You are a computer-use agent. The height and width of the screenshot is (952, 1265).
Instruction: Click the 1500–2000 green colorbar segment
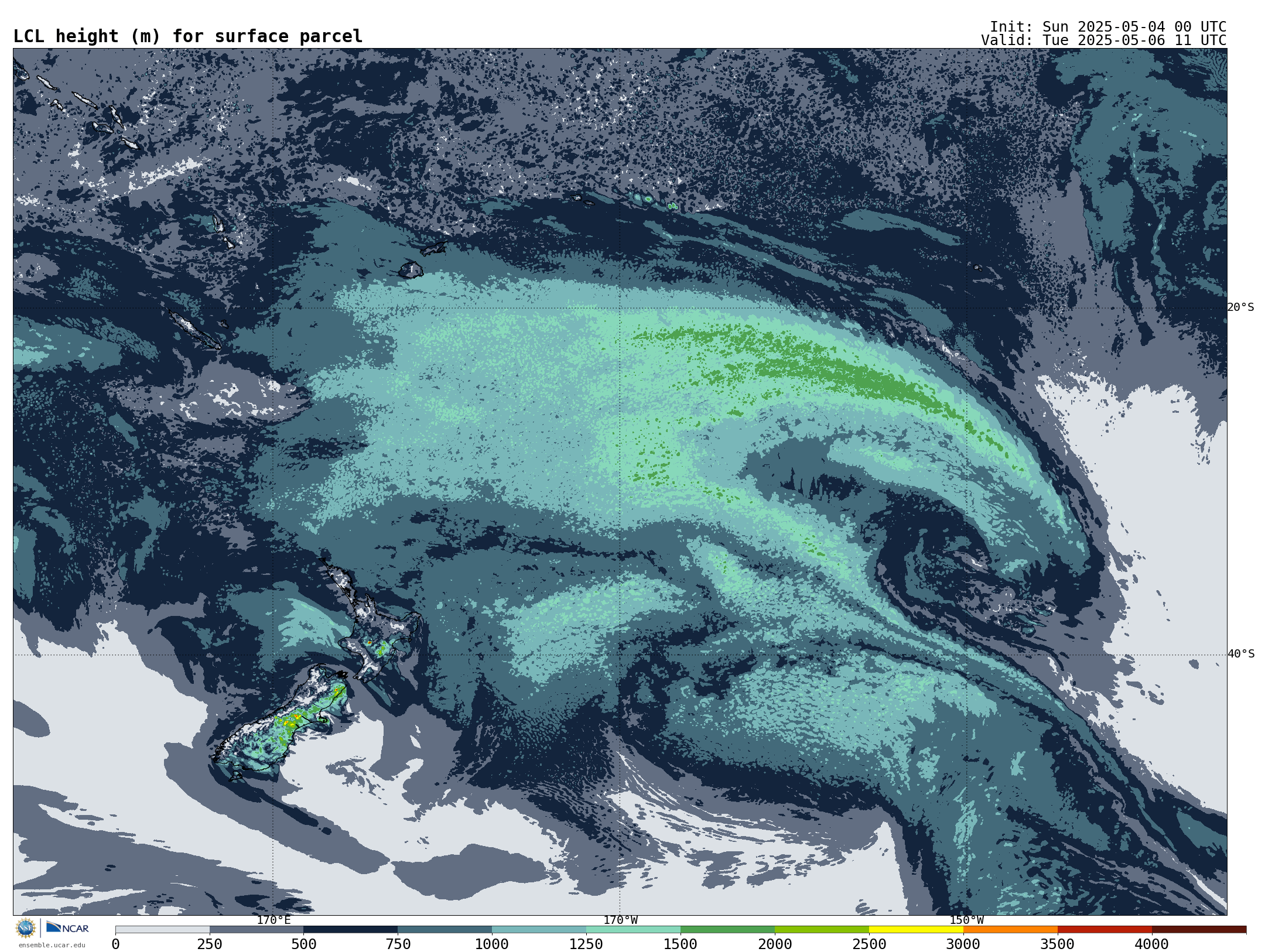pos(728,929)
